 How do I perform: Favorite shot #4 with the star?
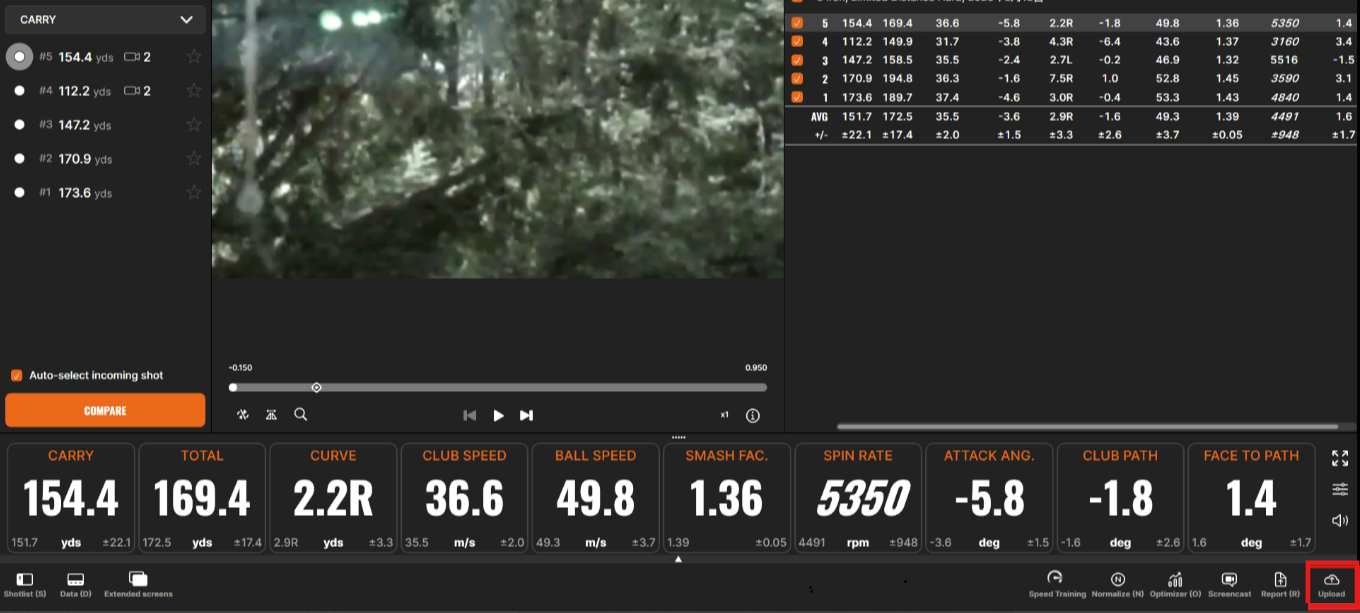tap(194, 91)
